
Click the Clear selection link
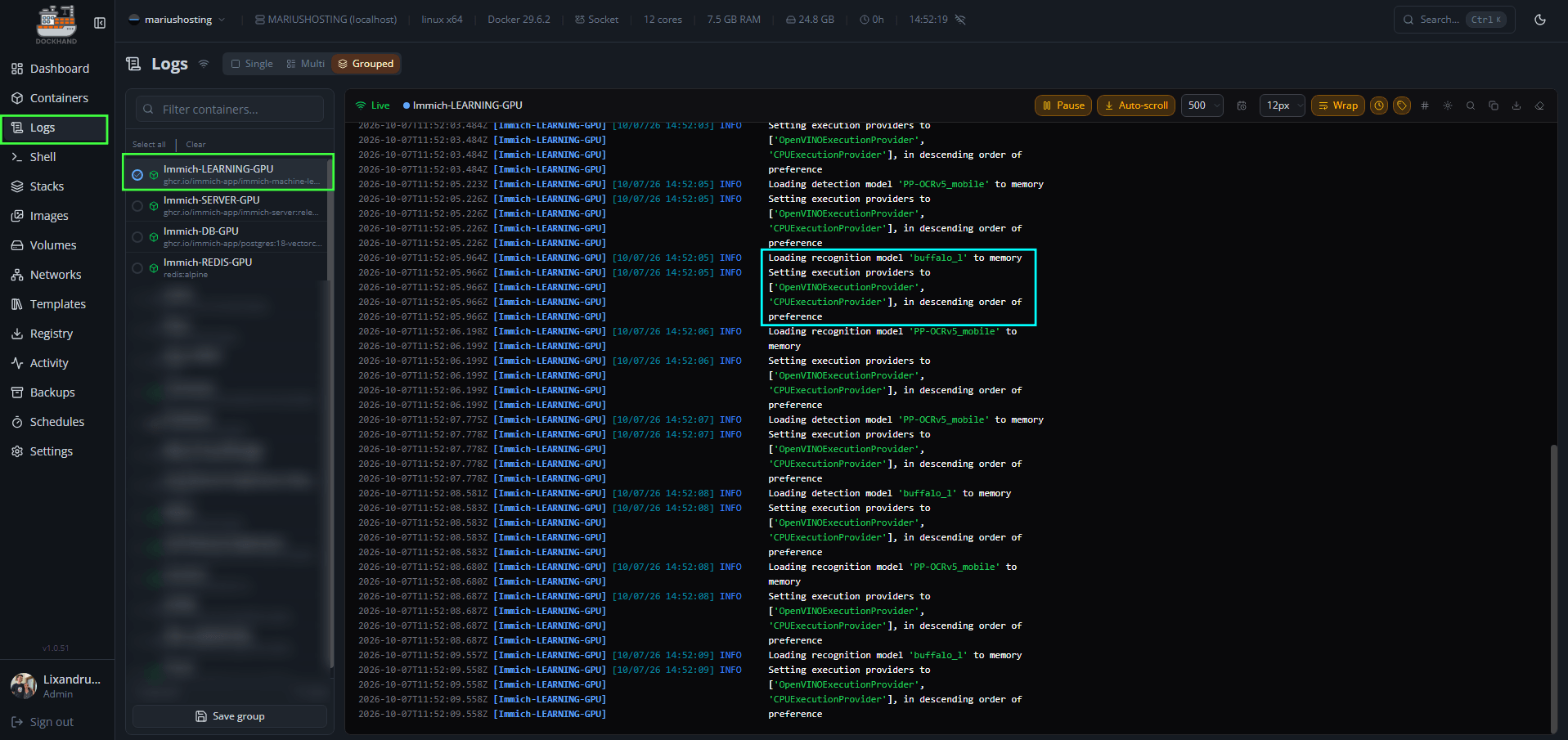[x=195, y=145]
